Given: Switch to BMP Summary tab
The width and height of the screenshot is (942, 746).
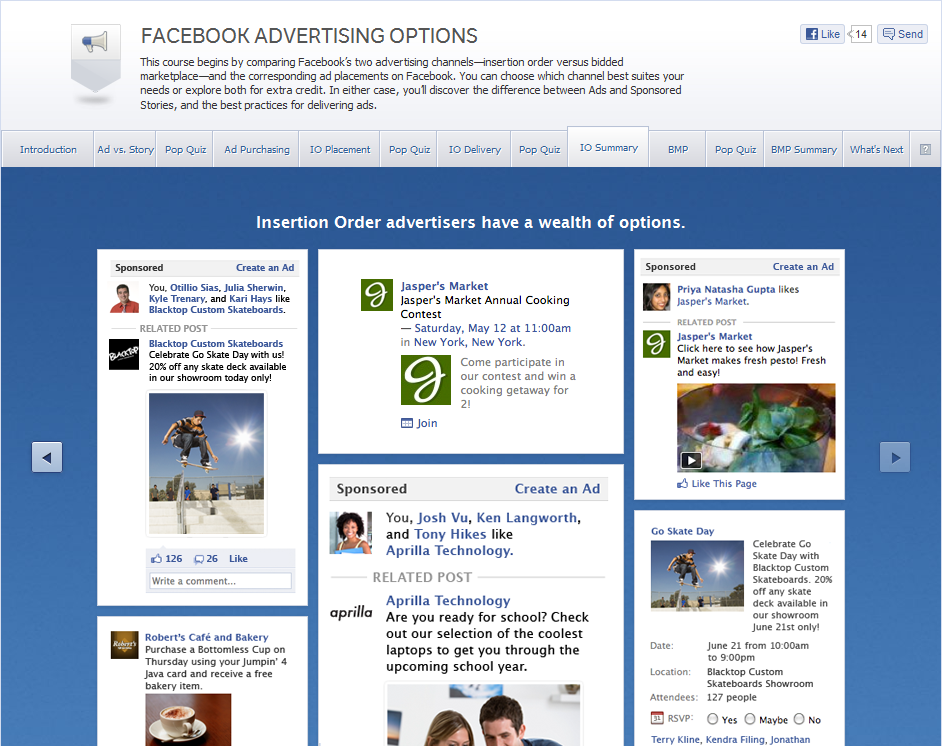Looking at the screenshot, I should point(803,149).
